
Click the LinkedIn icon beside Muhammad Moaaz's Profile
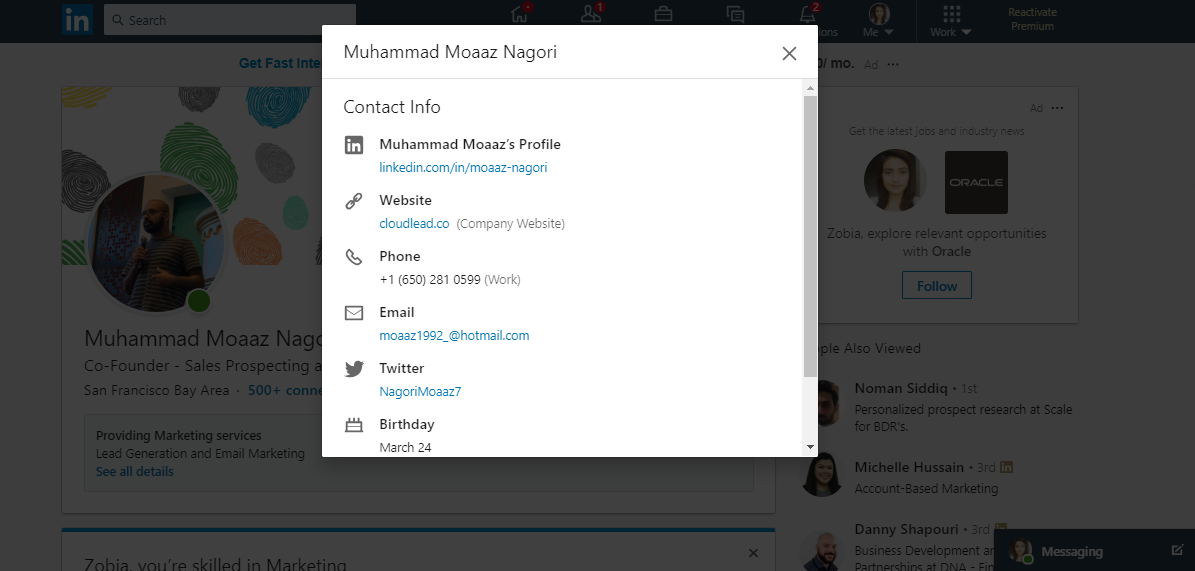point(354,145)
